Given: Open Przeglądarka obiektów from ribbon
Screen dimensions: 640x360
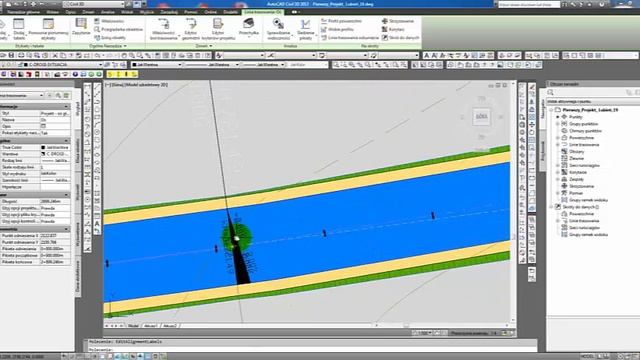Looking at the screenshot, I should [118, 29].
